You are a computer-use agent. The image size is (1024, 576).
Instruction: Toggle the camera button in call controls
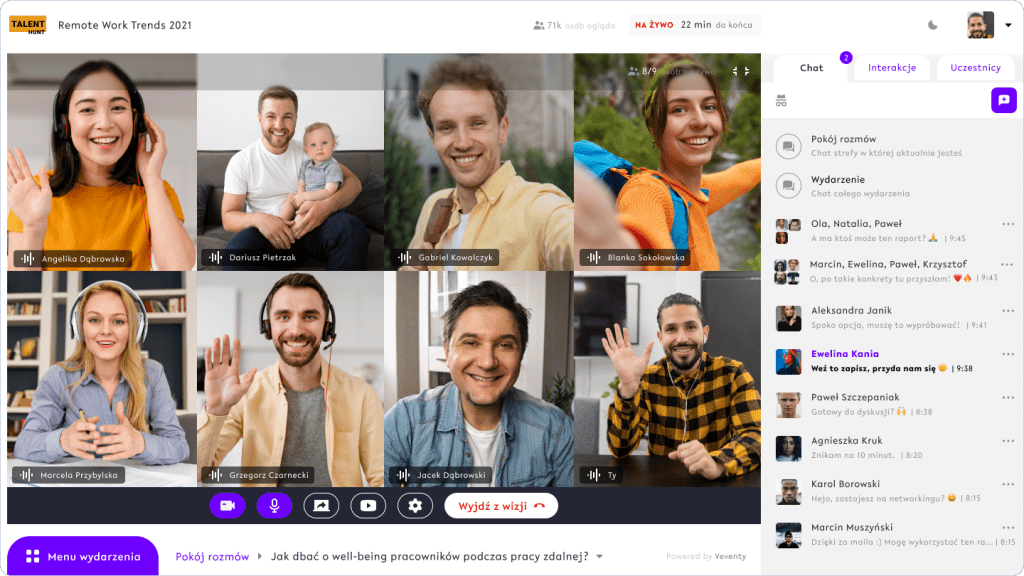tap(227, 506)
